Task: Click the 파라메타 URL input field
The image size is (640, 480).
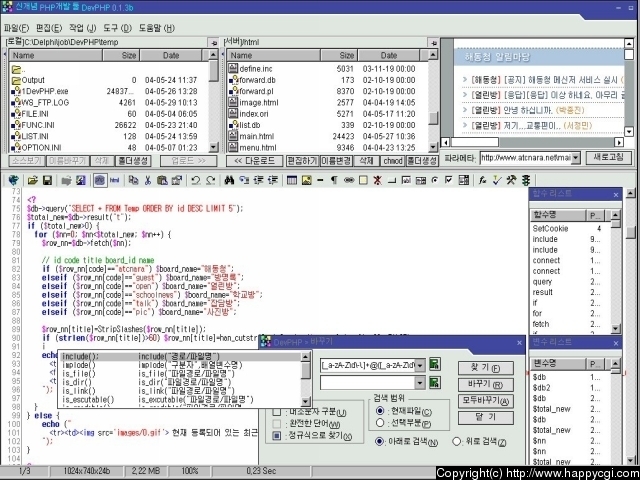Action: (525, 158)
